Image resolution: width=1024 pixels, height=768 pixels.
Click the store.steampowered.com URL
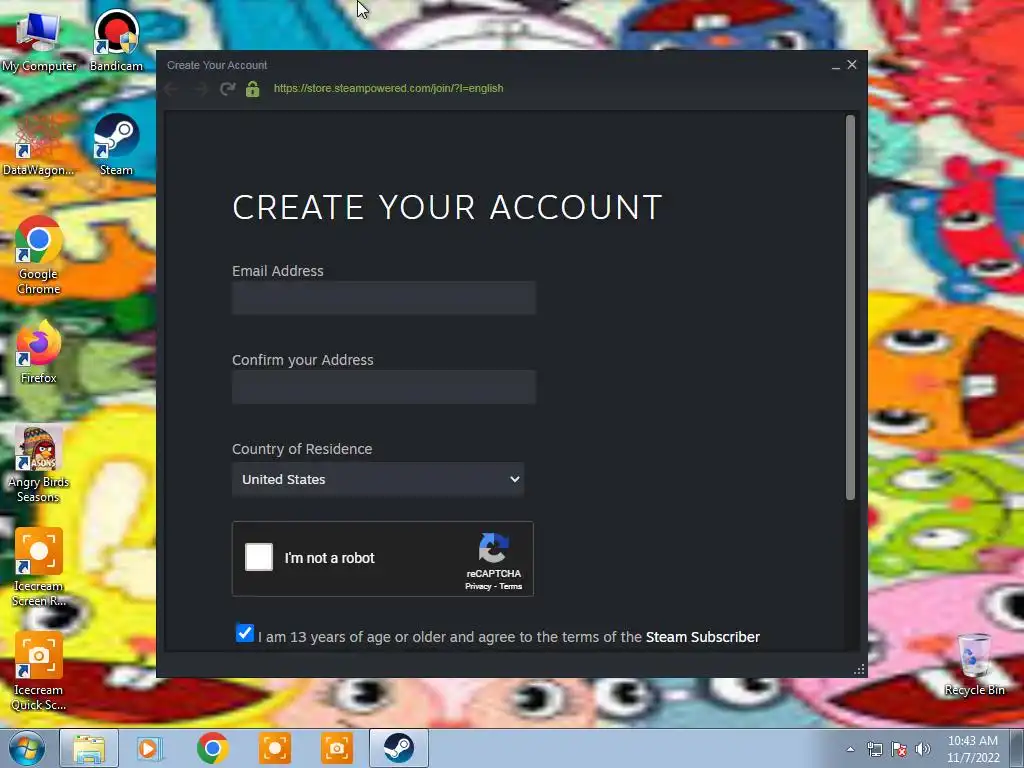coord(389,88)
